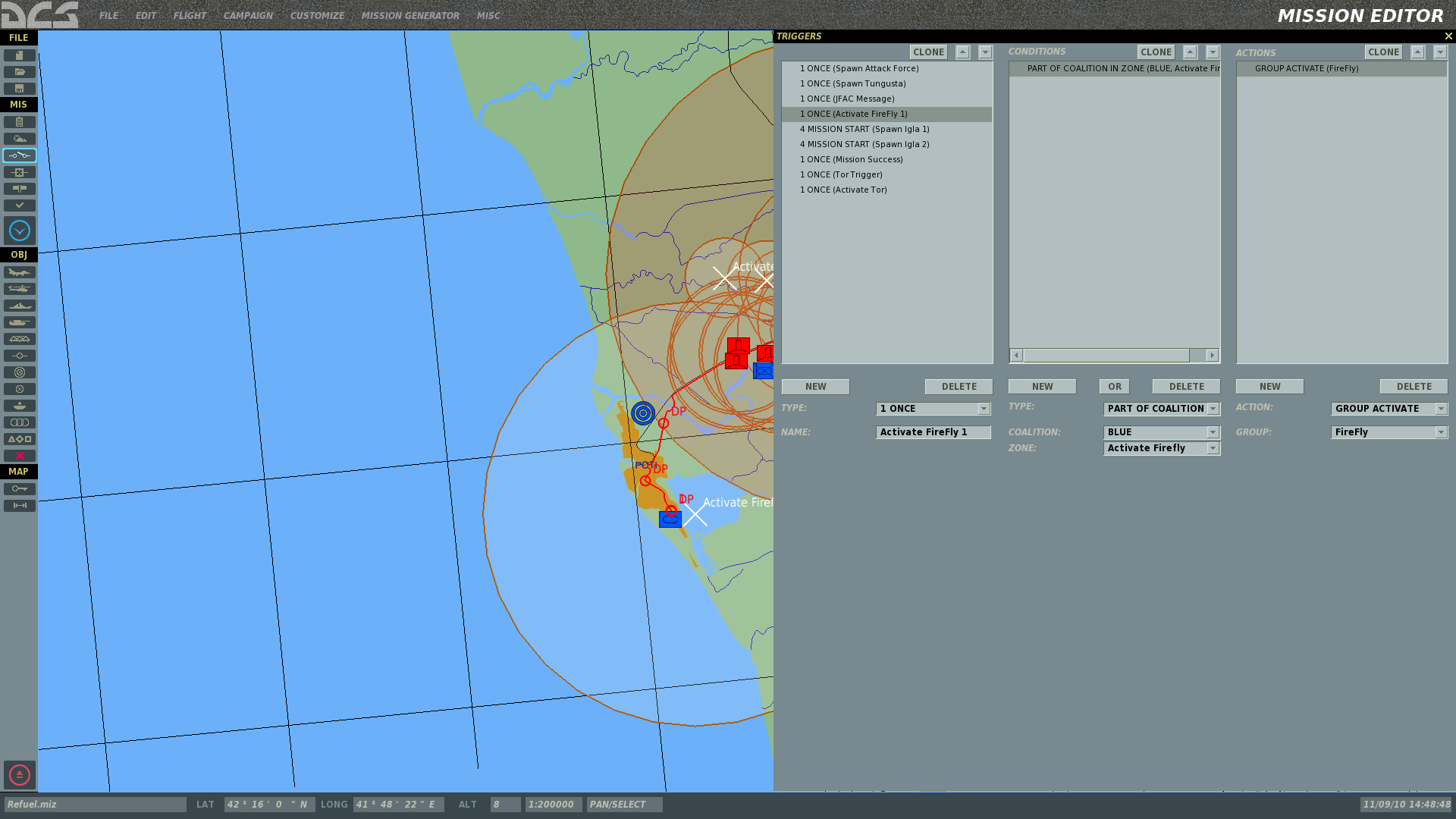Select the three linked circles tool
This screenshot has width=1456, height=819.
coord(20,422)
